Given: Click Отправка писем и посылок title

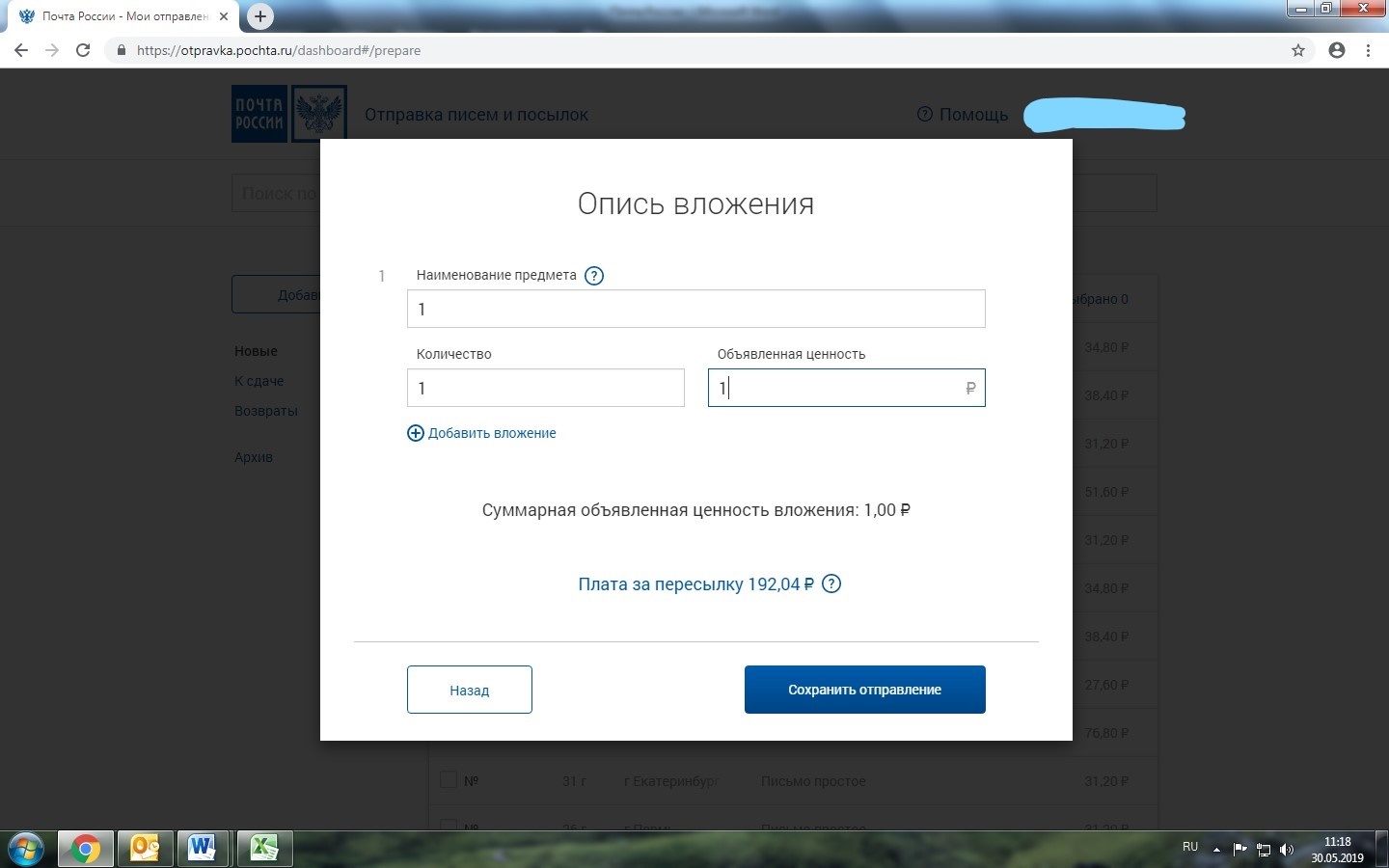Looking at the screenshot, I should point(477,115).
